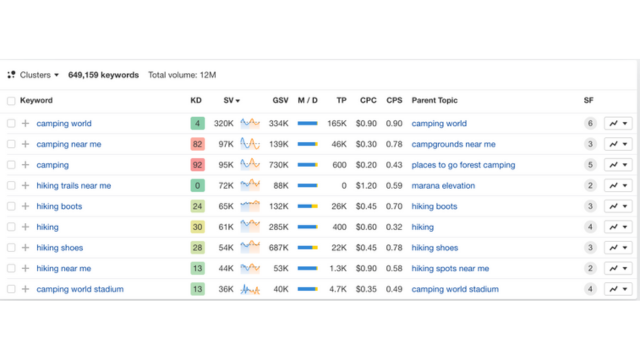Add the keyword camping via plus icon
The height and width of the screenshot is (360, 640).
click(25, 165)
